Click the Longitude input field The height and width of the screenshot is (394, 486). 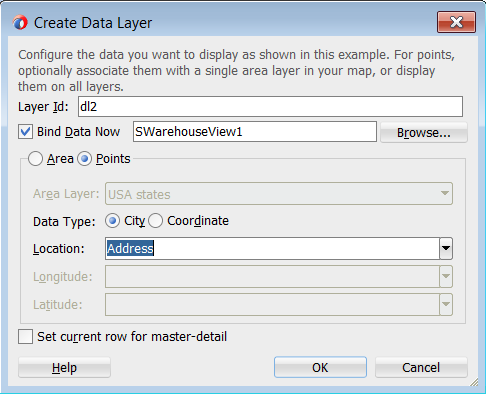272,276
